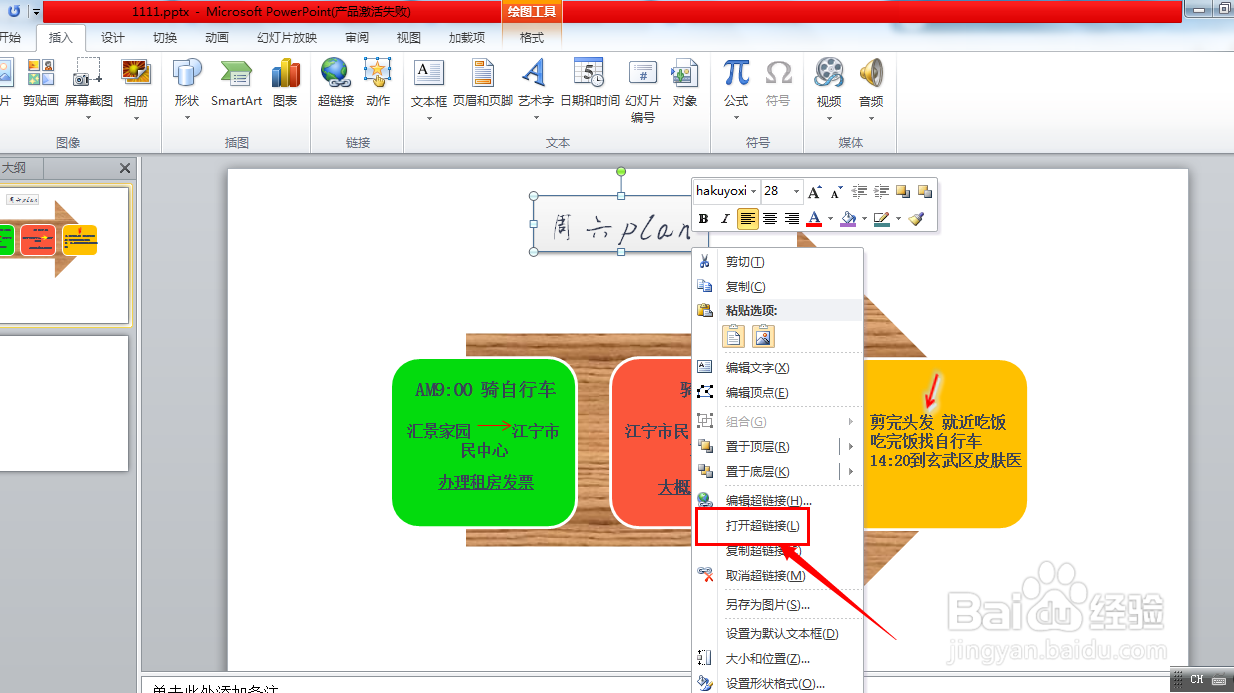Choose Cut (剪切) in context menu

778,262
